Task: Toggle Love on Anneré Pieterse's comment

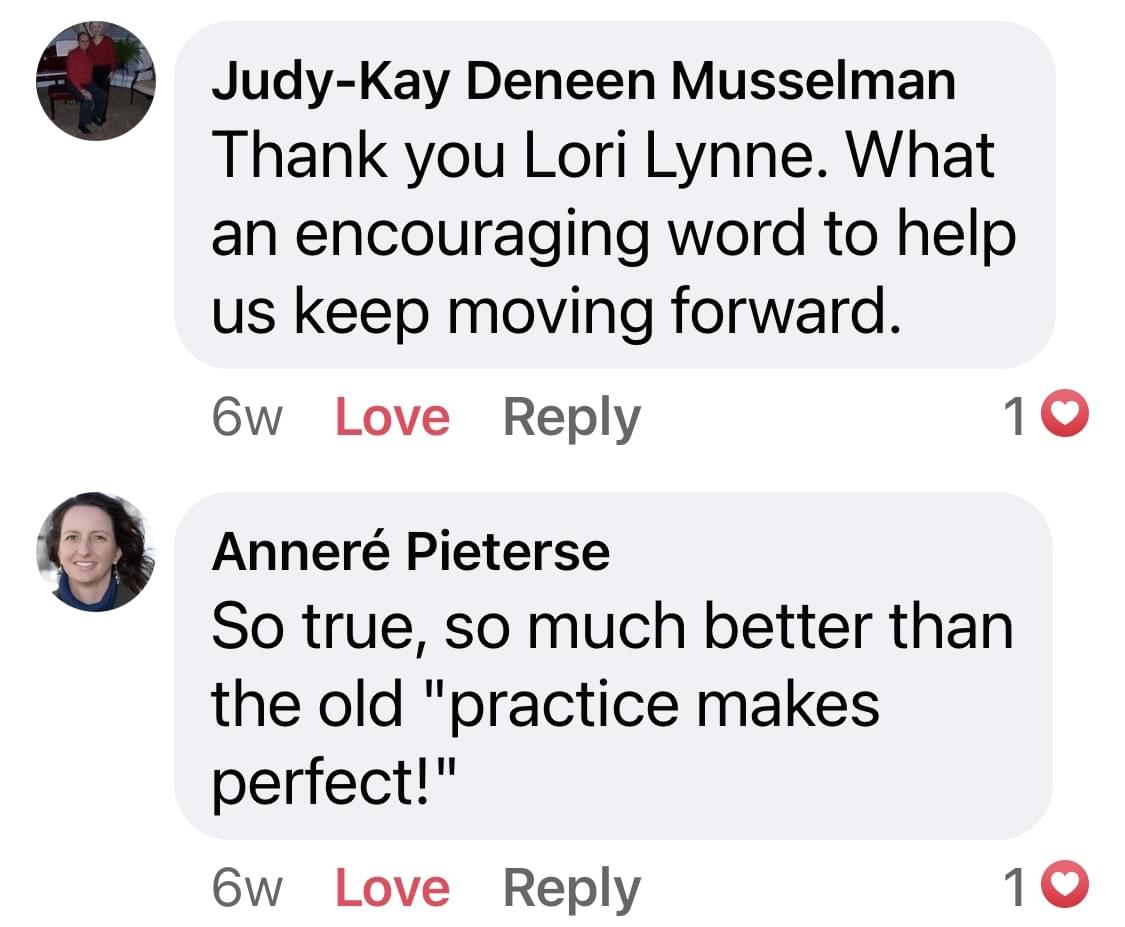Action: click(x=392, y=887)
